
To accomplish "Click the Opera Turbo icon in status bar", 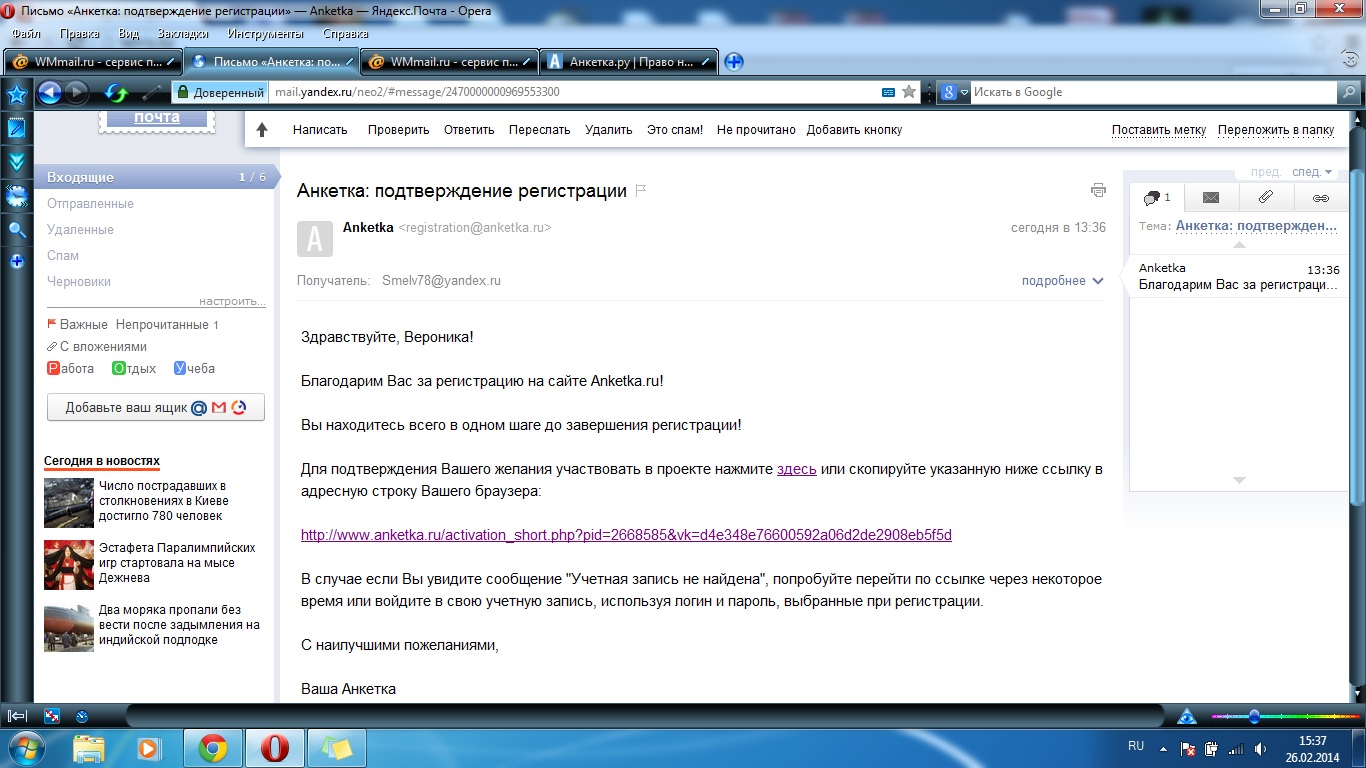I will pos(82,715).
